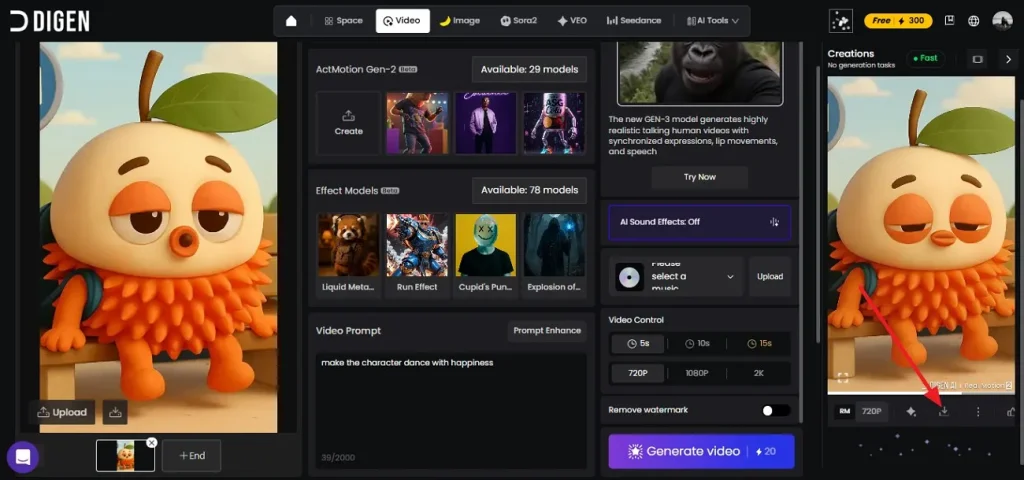Screen dimensions: 1024x480
Task: Switch Creations panel layout view icon
Action: pyautogui.click(x=978, y=59)
